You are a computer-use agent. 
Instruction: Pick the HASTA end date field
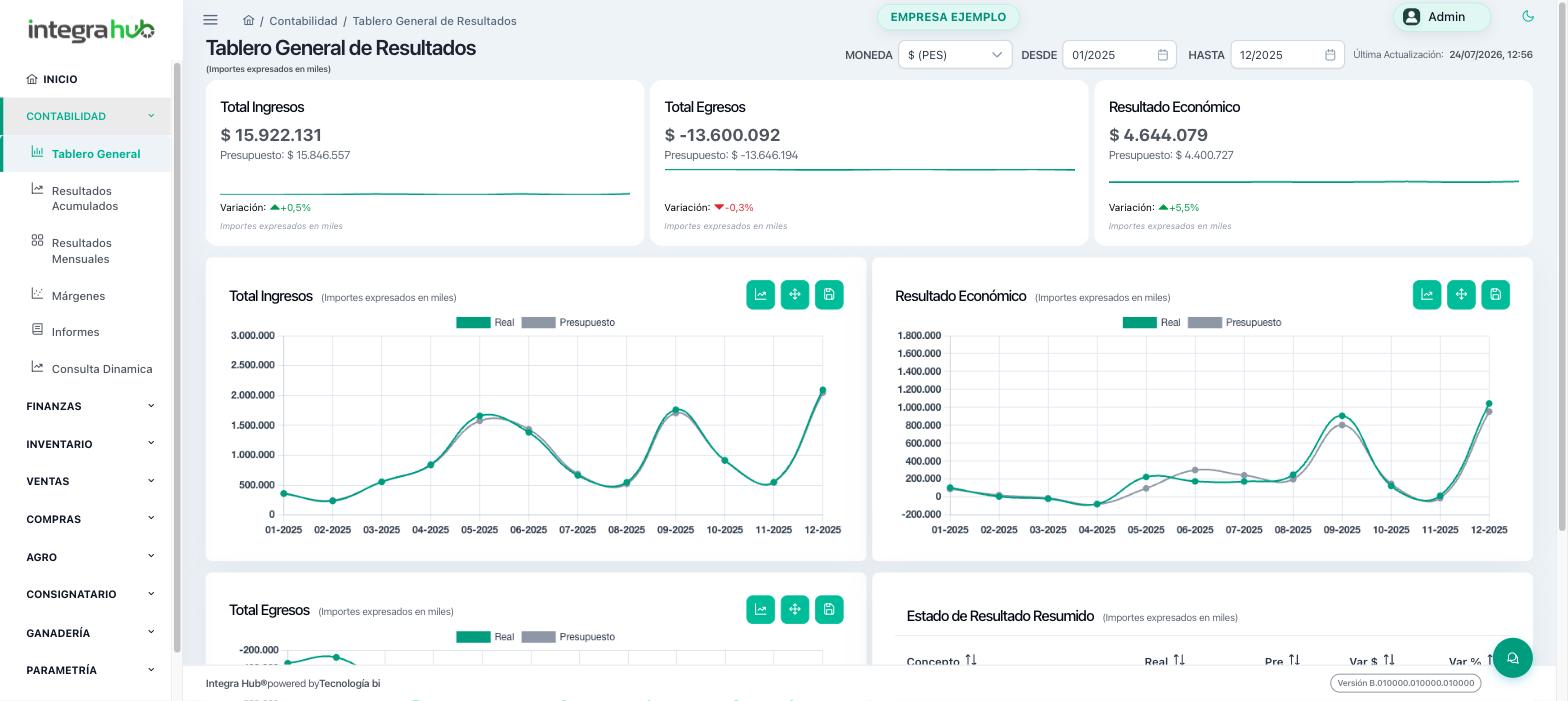(x=1287, y=55)
